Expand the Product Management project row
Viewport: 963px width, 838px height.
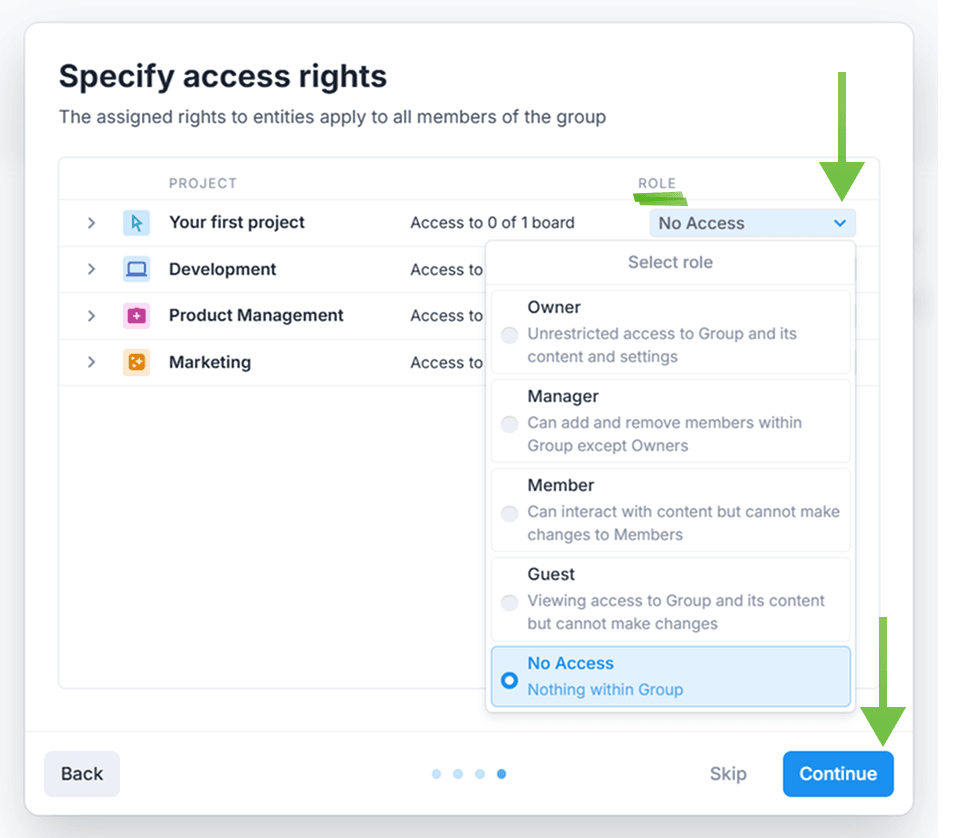91,316
